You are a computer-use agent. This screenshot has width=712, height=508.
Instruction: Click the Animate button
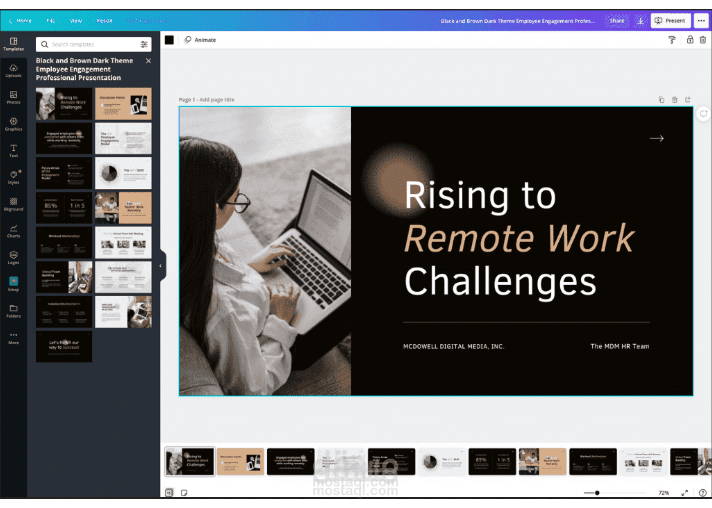coord(200,40)
